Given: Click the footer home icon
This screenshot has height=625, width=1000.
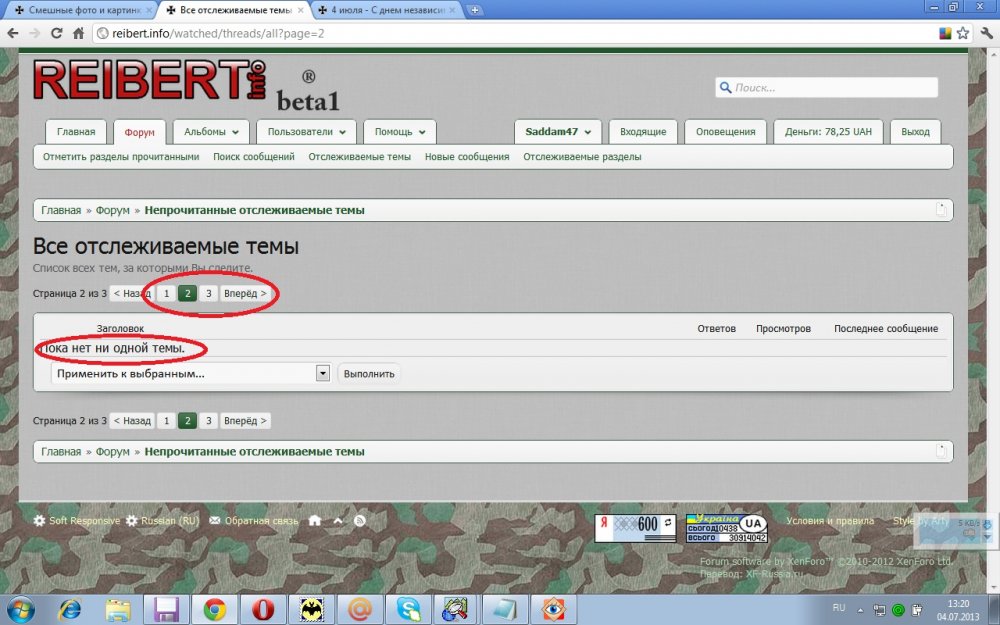Looking at the screenshot, I should (x=315, y=521).
